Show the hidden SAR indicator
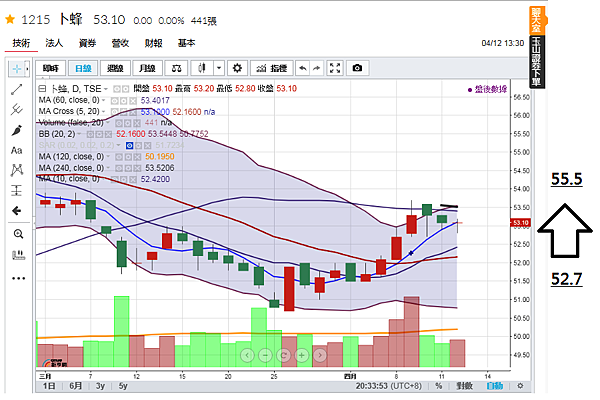 [129, 145]
